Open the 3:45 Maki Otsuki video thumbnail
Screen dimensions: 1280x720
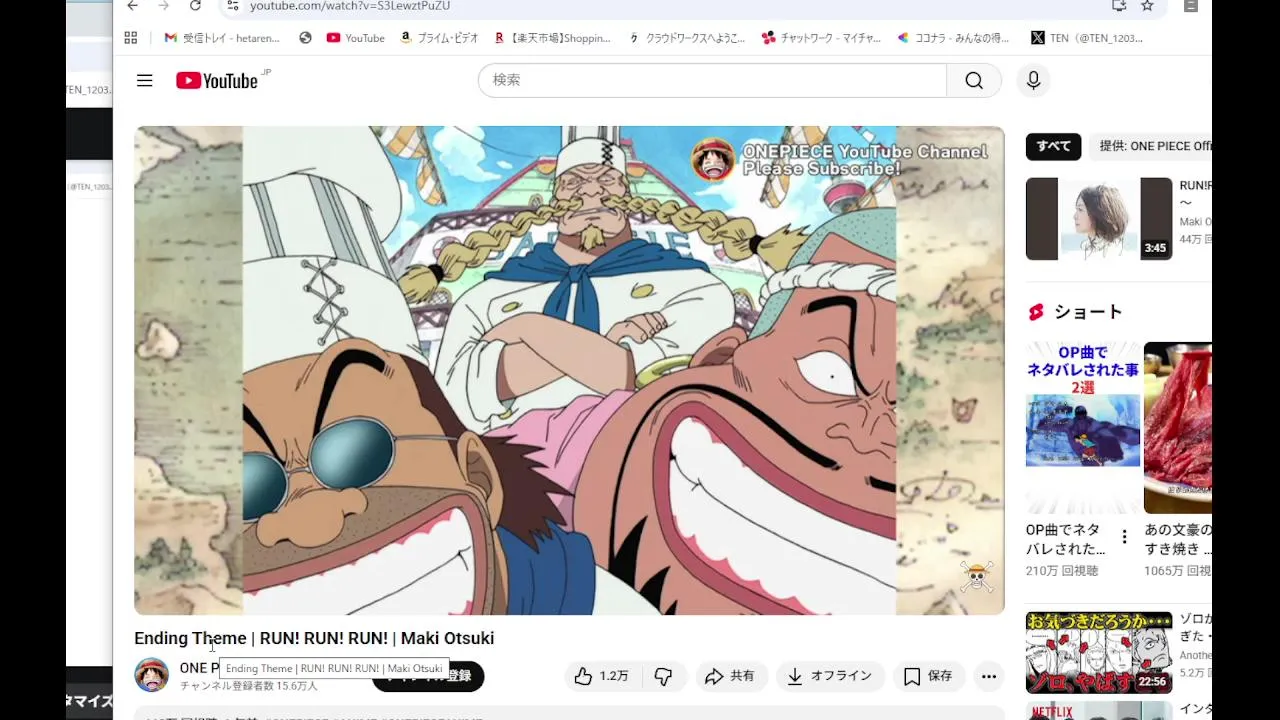coord(1099,219)
